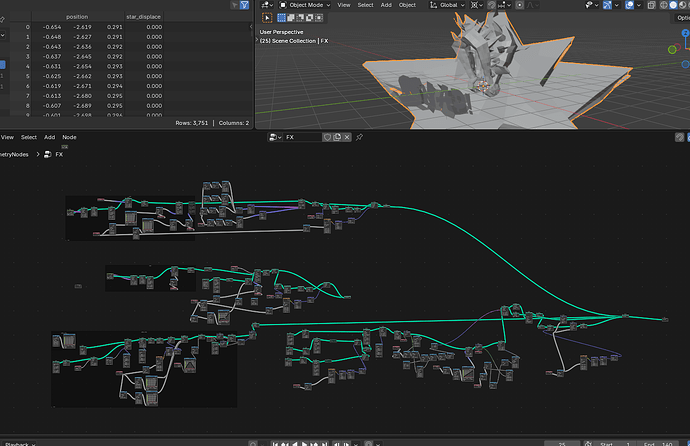690x446 pixels.
Task: Select the star_displace column header
Action: pos(143,17)
